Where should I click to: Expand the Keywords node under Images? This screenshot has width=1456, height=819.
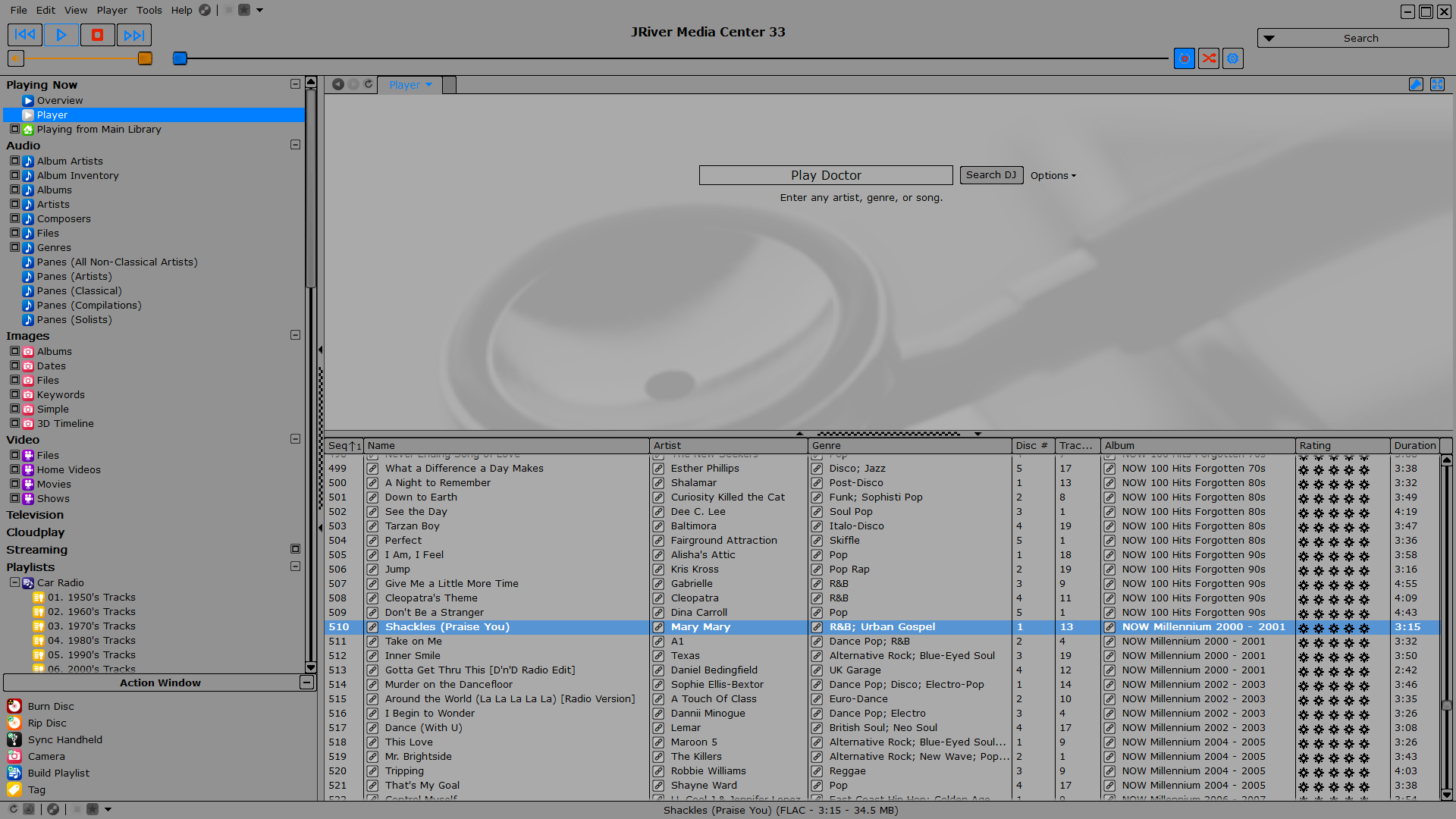14,394
